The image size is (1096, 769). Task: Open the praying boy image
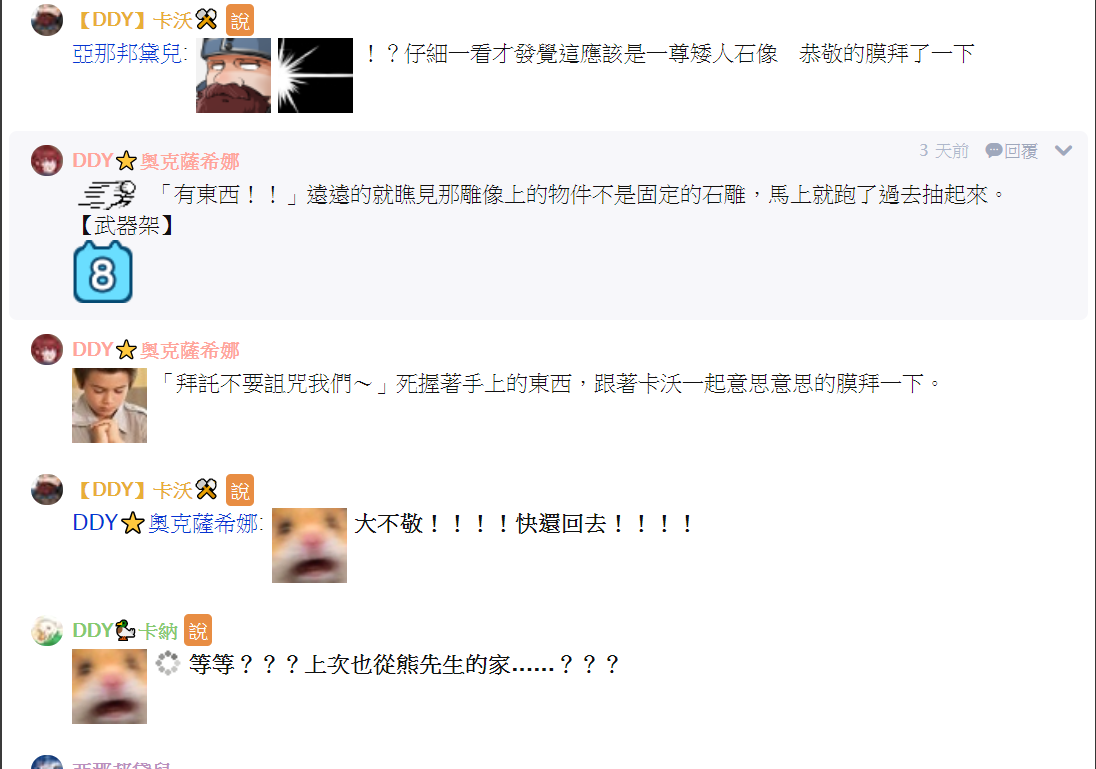point(110,405)
